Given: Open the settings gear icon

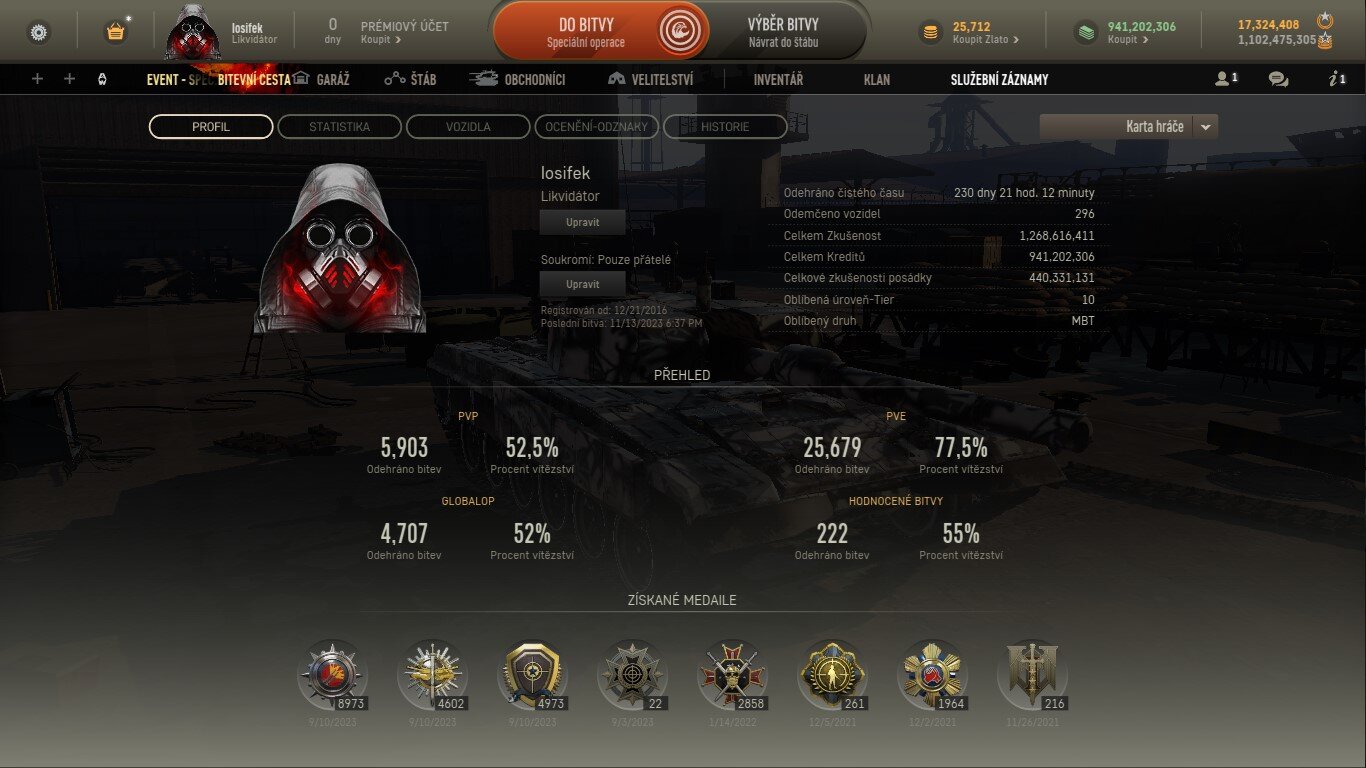Looking at the screenshot, I should click(39, 32).
